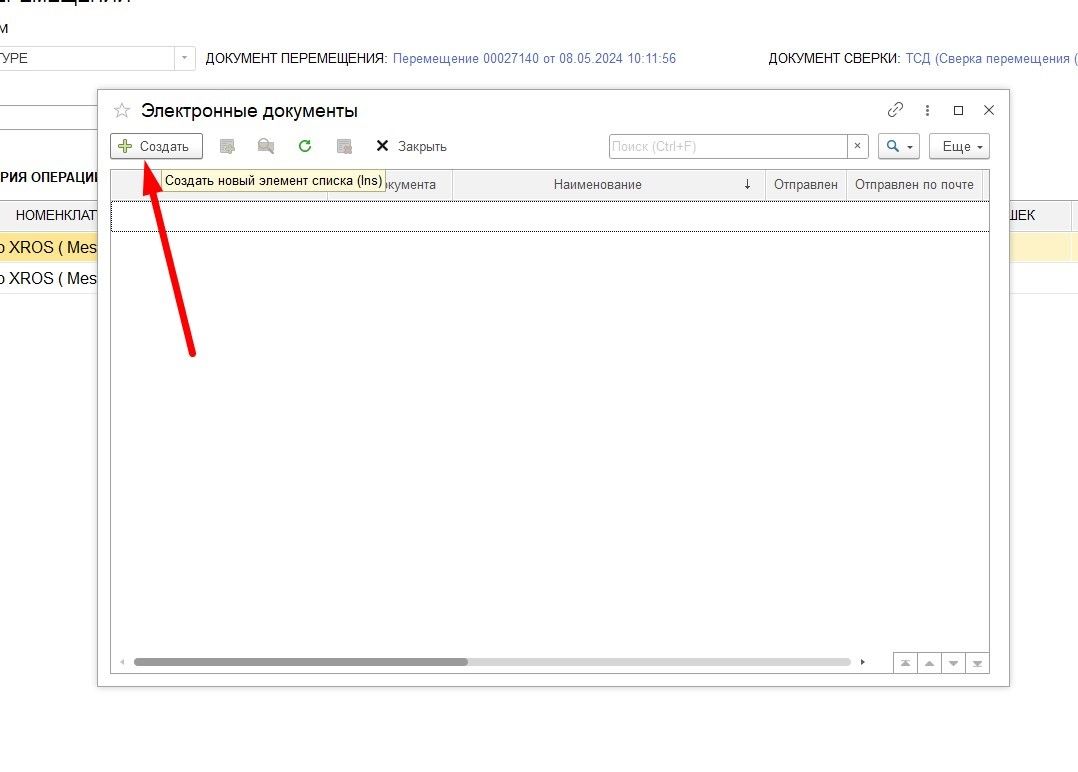Click the Создать button
1078x772 pixels.
[x=156, y=146]
